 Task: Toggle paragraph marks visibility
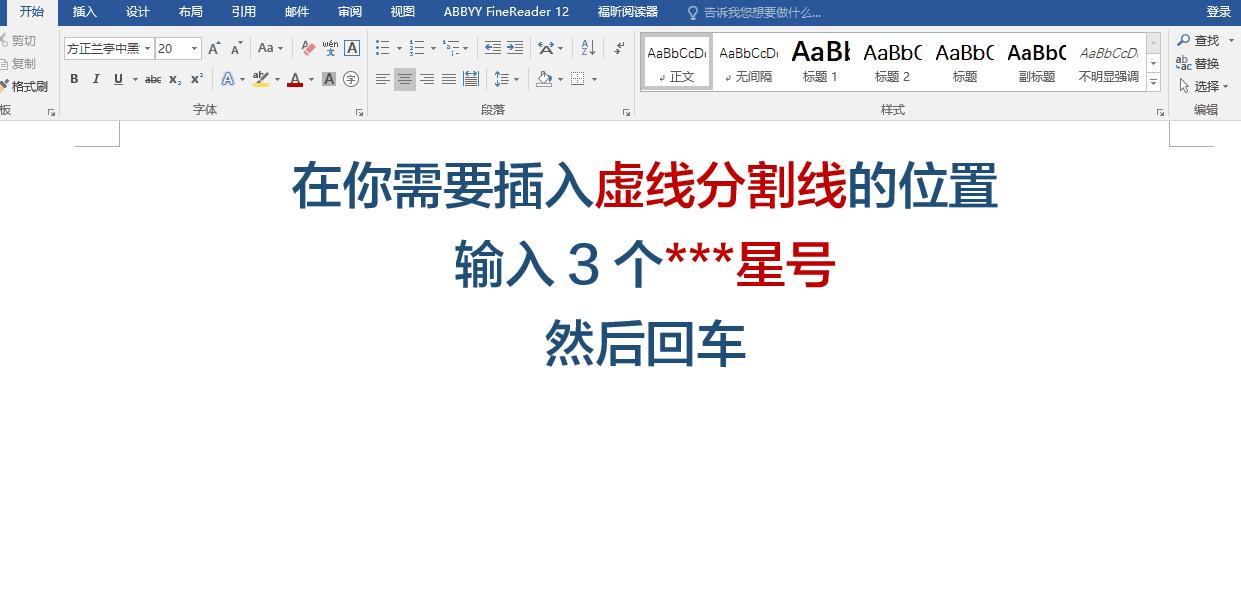(x=618, y=47)
